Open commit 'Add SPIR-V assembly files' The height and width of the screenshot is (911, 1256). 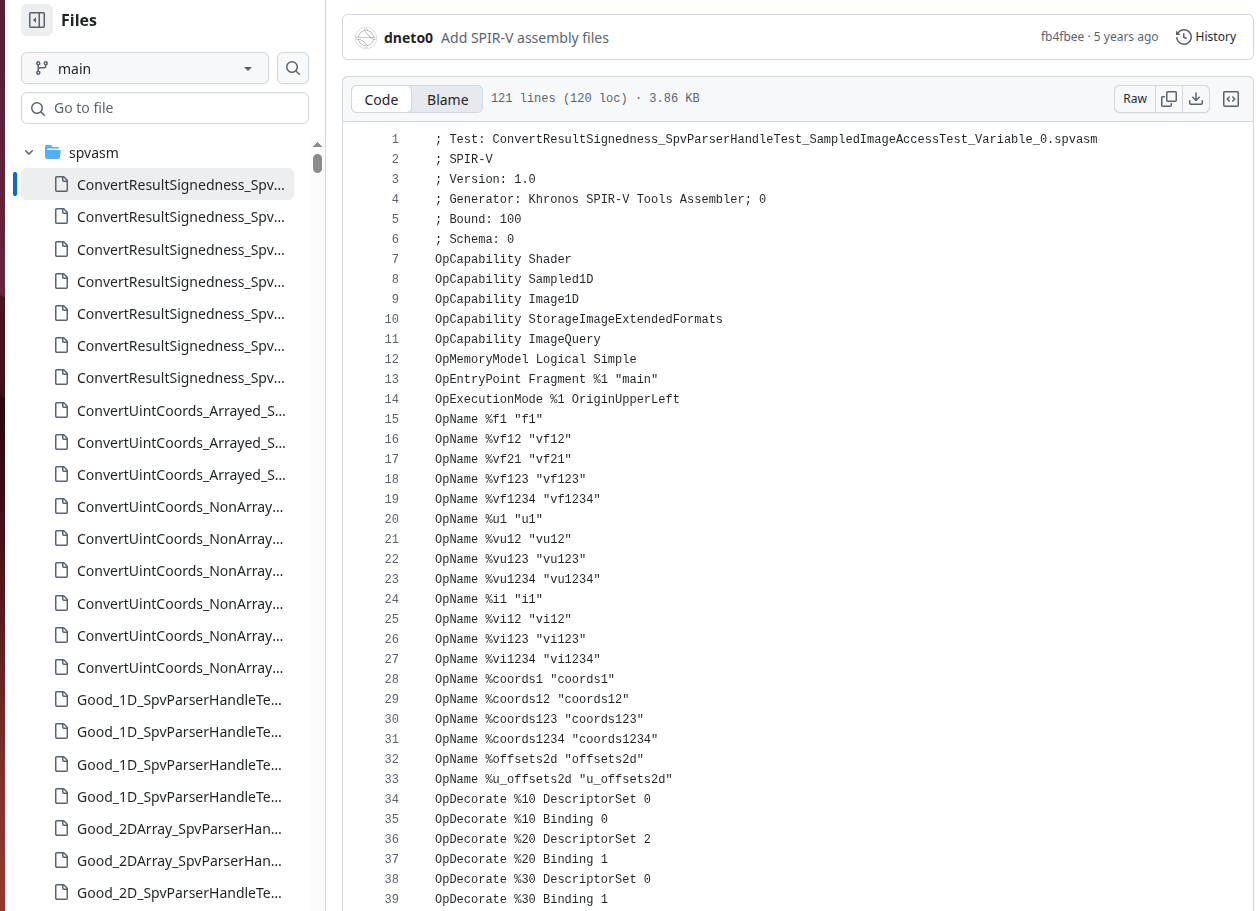click(525, 37)
